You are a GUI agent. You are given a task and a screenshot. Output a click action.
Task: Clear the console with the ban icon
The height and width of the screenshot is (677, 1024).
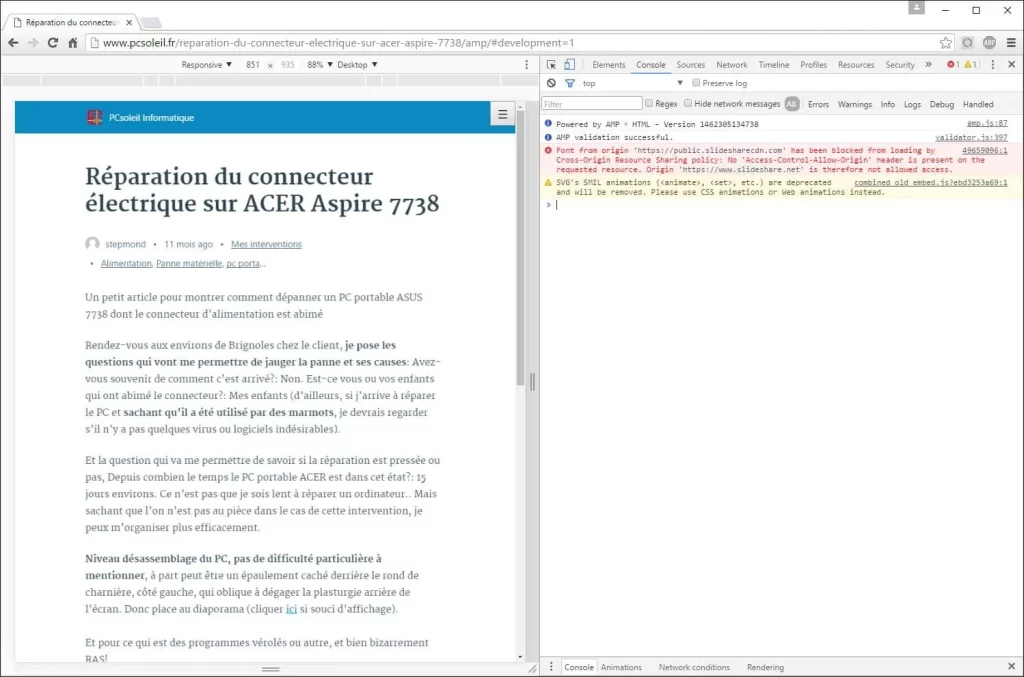click(551, 84)
